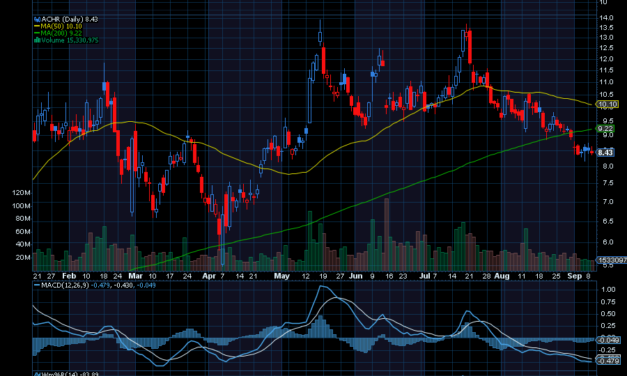Viewport: 627px width, 376px height.
Task: Click the Feb label on date axis
Action: (x=69, y=276)
